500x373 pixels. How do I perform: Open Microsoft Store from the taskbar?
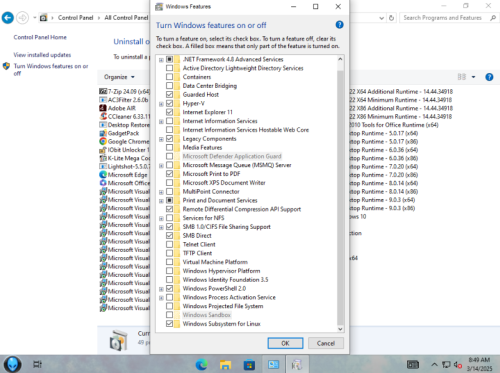pos(249,365)
